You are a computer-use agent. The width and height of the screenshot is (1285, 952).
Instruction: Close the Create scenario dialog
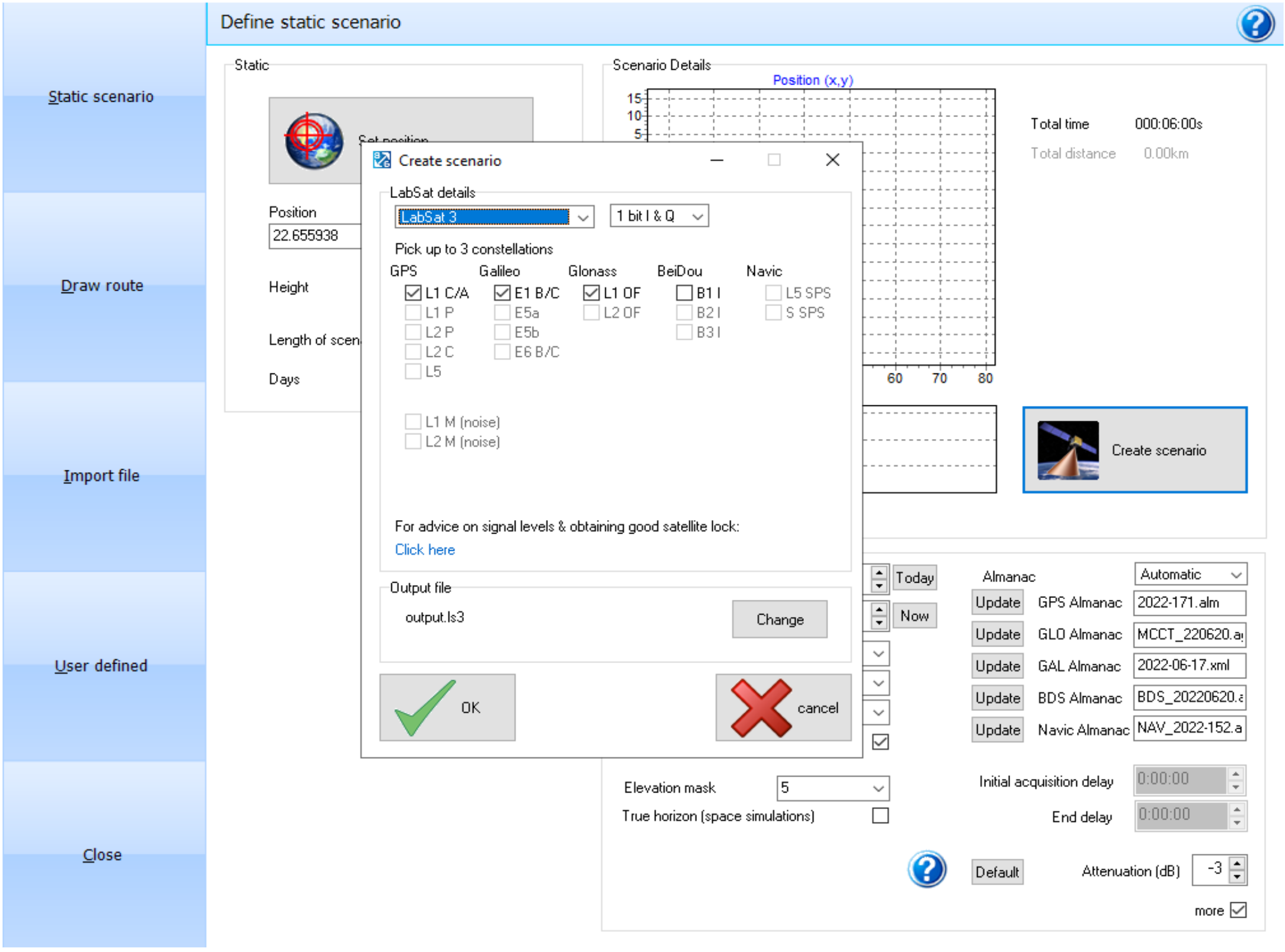(x=832, y=160)
